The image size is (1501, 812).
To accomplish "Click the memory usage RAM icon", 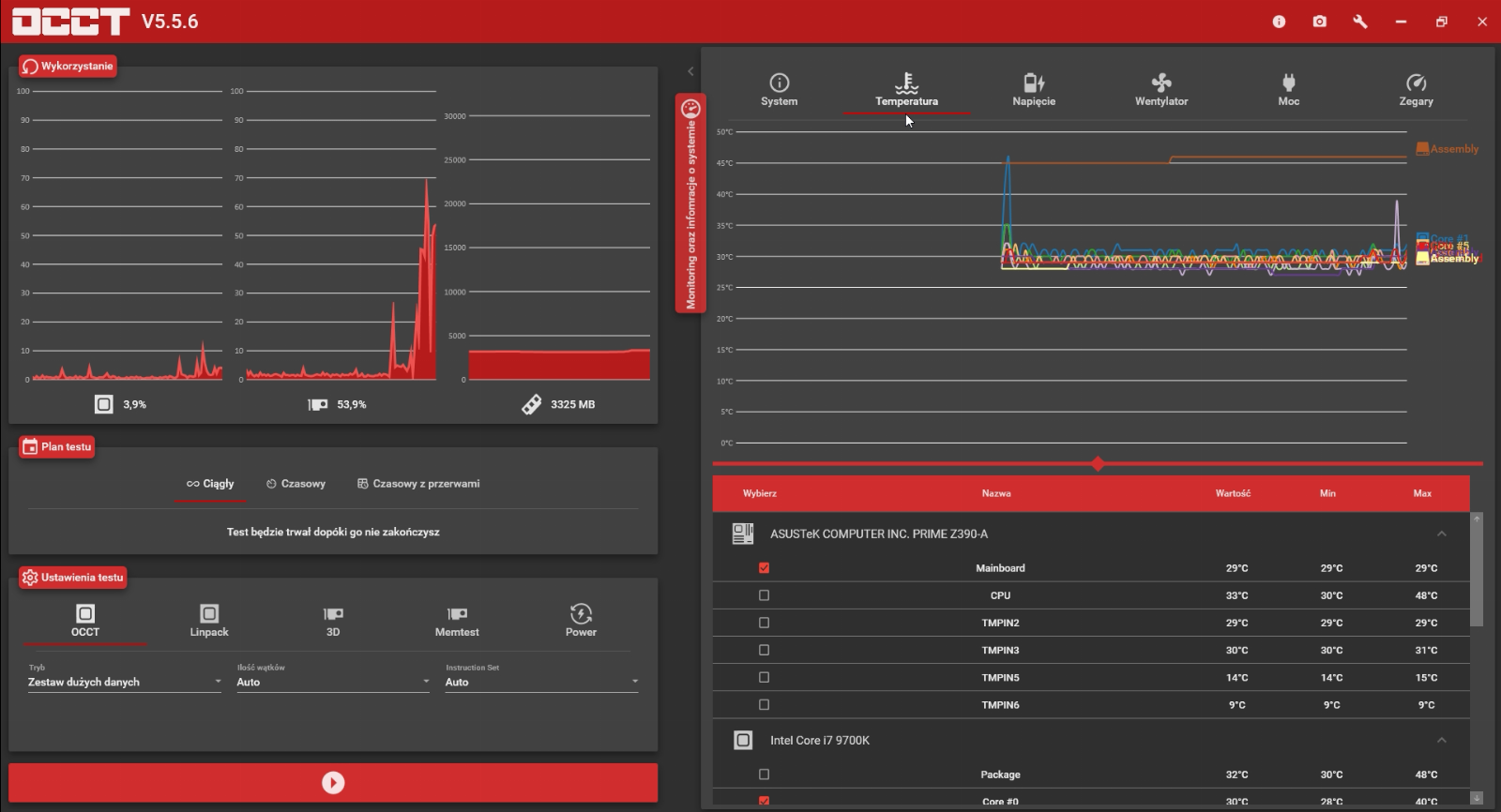I will pos(531,404).
